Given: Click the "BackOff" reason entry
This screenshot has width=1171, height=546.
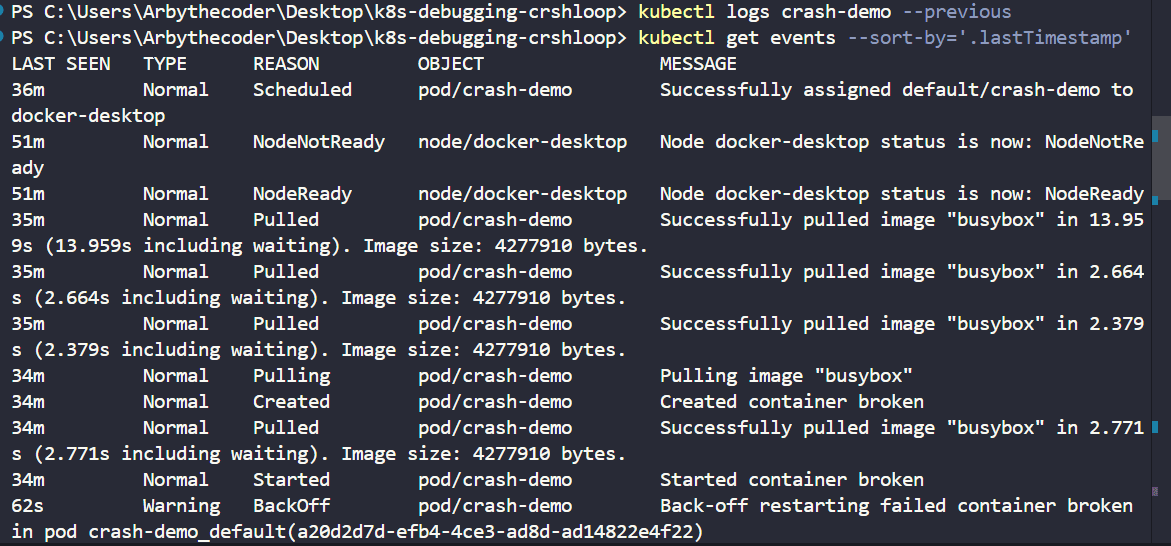Looking at the screenshot, I should tap(291, 506).
